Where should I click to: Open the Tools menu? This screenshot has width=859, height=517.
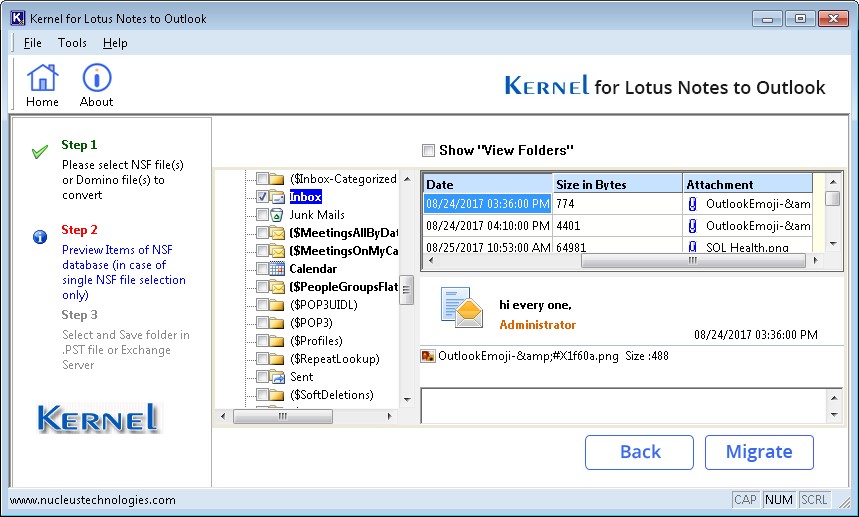[72, 43]
